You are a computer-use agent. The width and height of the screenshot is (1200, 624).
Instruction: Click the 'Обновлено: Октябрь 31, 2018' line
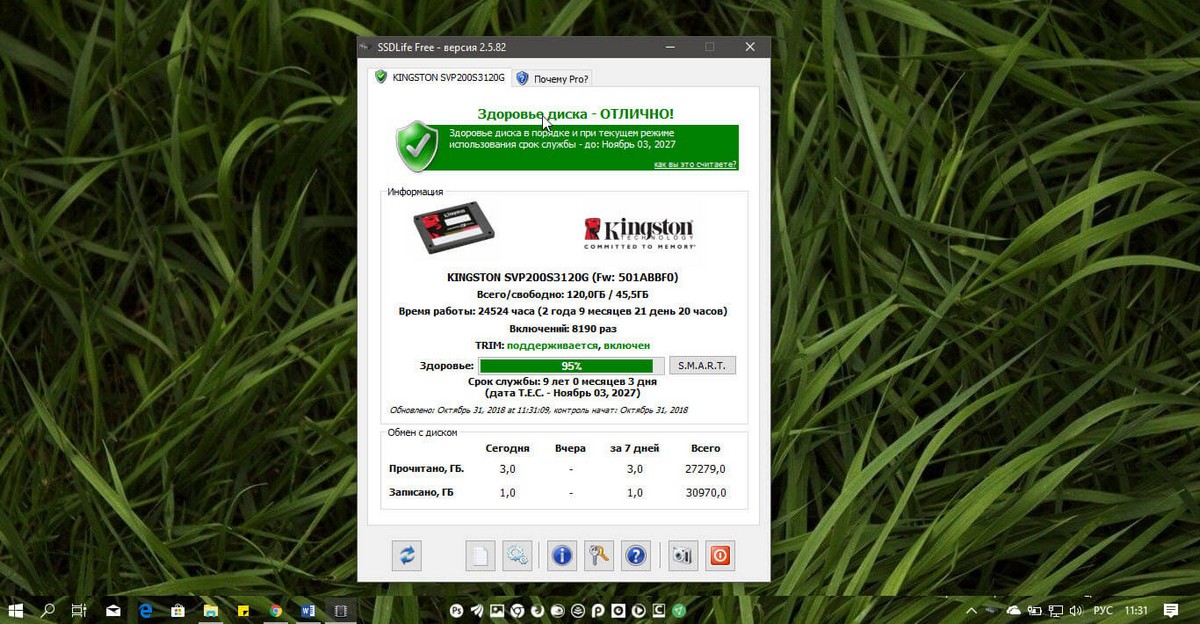539,410
